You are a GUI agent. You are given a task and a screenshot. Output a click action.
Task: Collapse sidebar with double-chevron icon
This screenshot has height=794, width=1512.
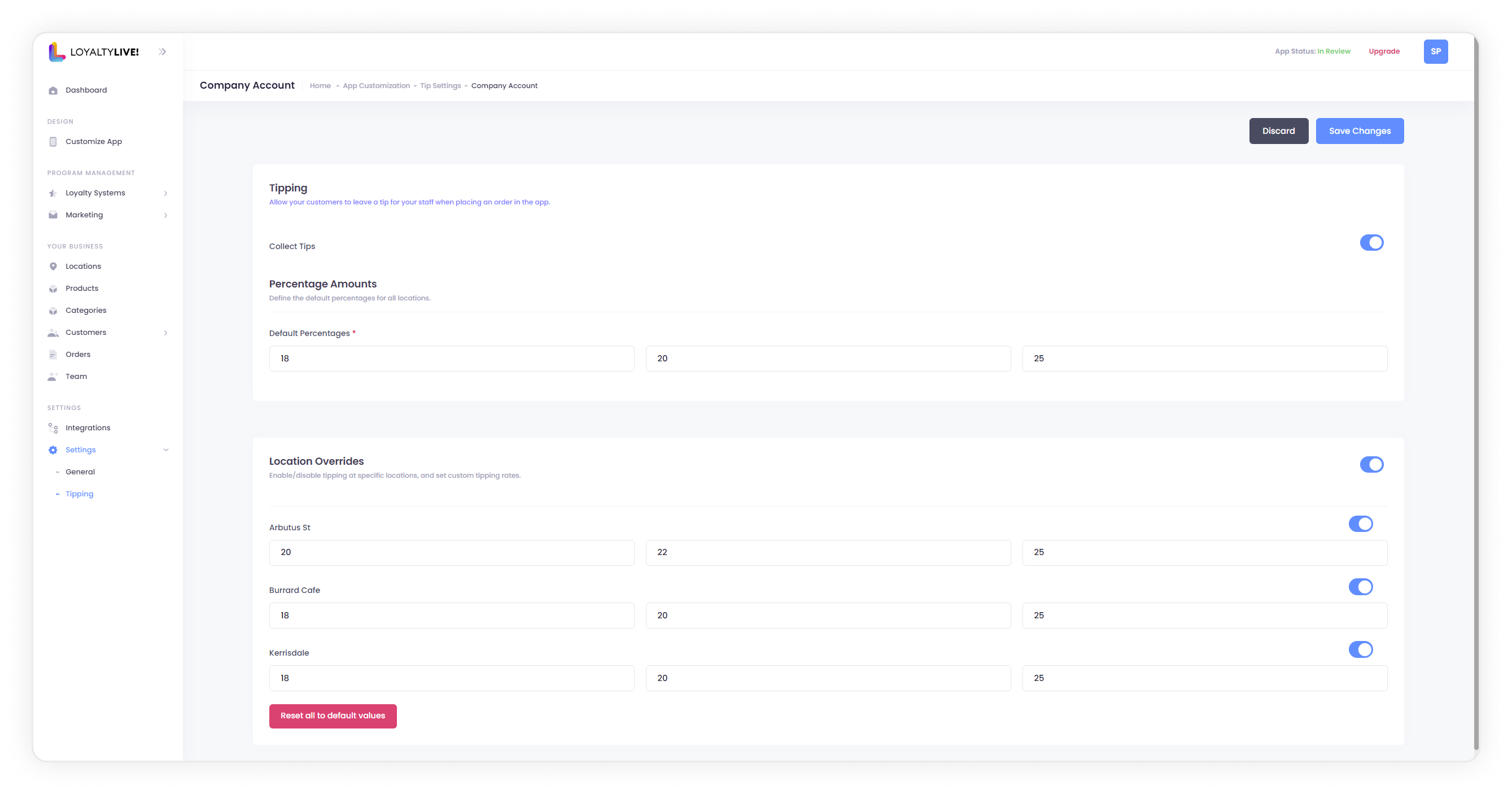[163, 52]
